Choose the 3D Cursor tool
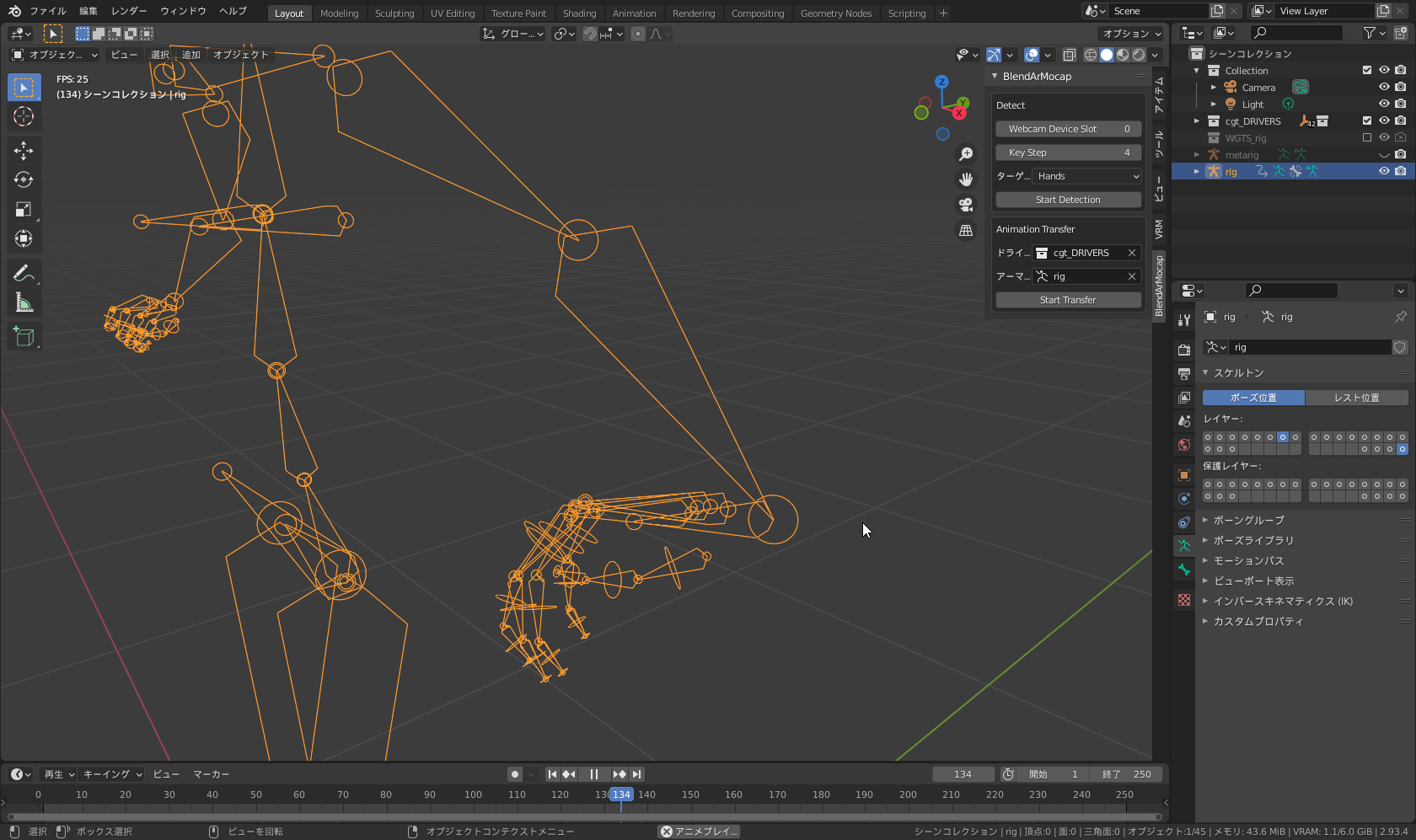Viewport: 1416px width, 840px height. (x=24, y=117)
